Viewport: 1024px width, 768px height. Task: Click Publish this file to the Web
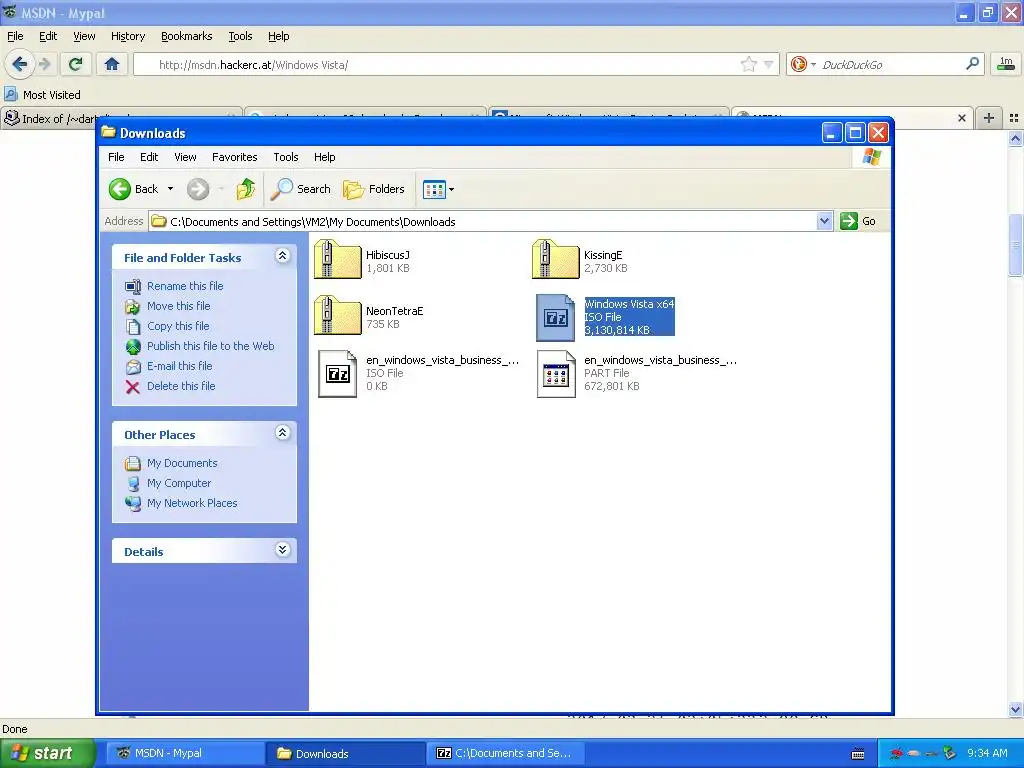coord(210,346)
